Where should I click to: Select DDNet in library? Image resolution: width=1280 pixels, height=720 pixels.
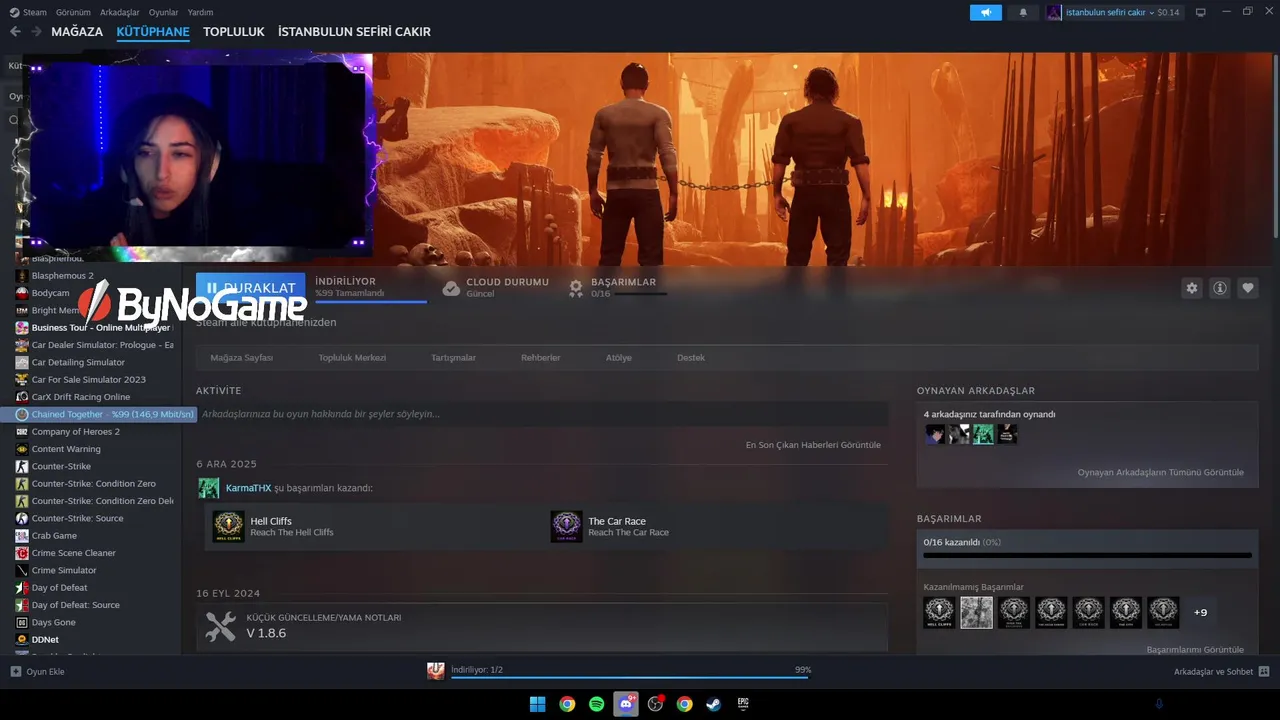click(45, 640)
